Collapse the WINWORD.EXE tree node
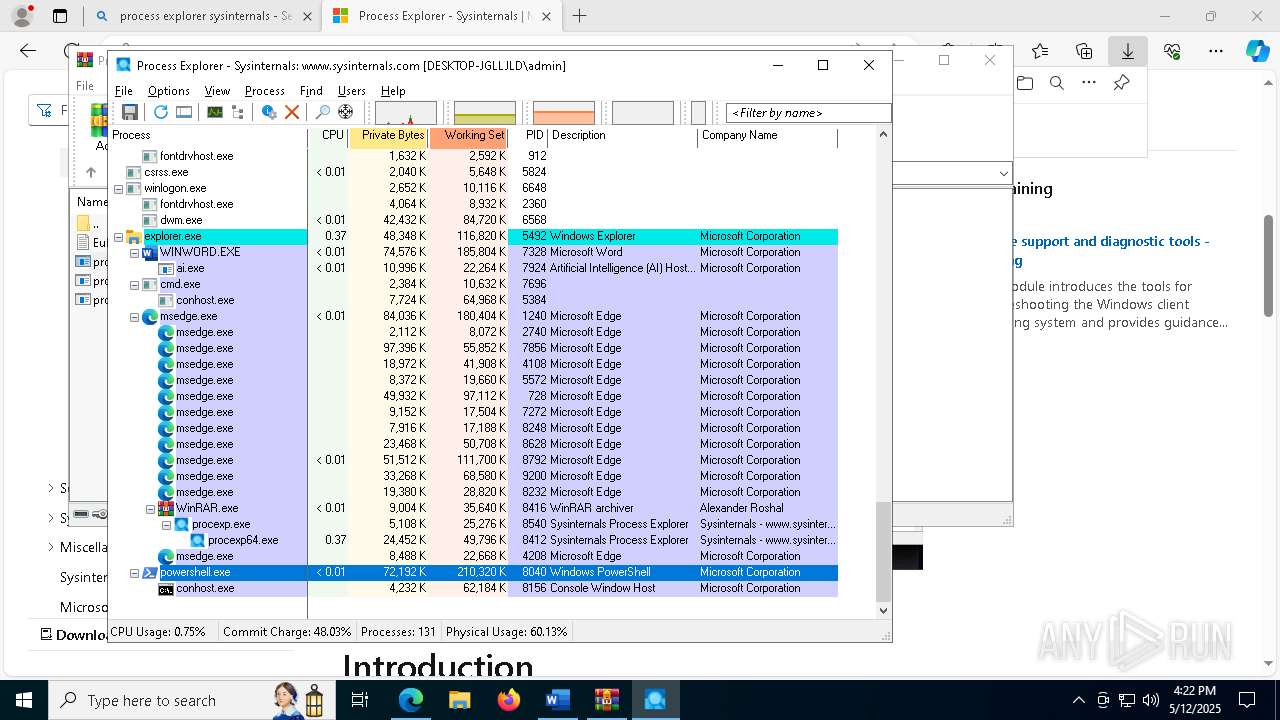The image size is (1280, 720). coord(135,252)
